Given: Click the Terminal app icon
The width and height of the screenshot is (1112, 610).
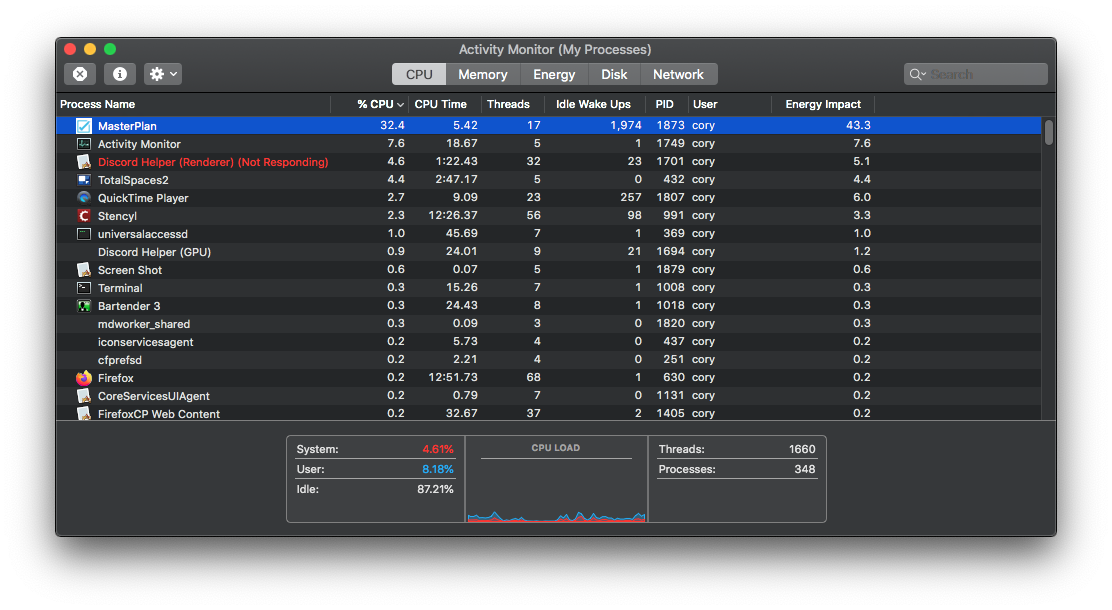Looking at the screenshot, I should tap(84, 288).
